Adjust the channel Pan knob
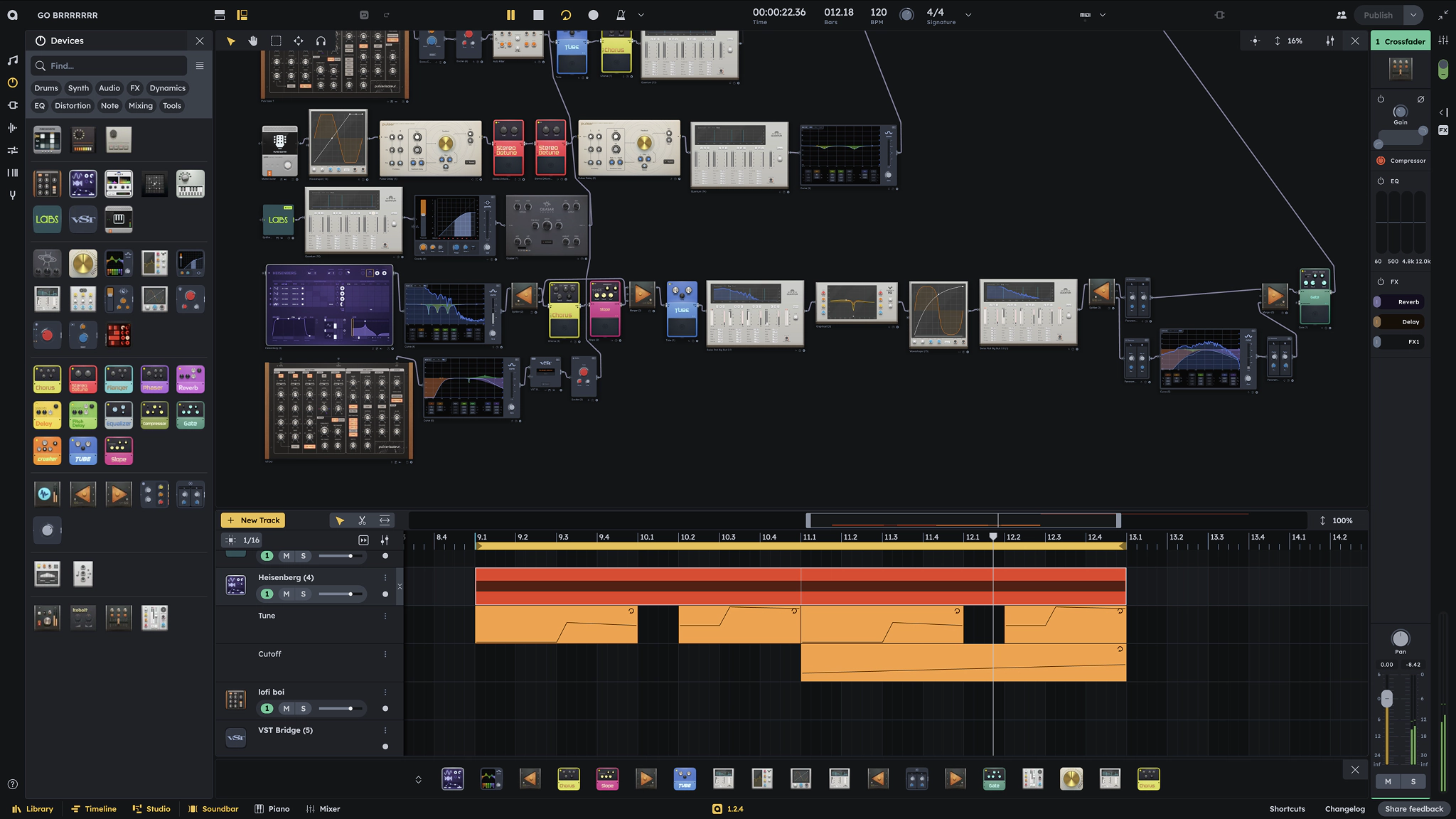Viewport: 1456px width, 819px height. (x=1400, y=638)
